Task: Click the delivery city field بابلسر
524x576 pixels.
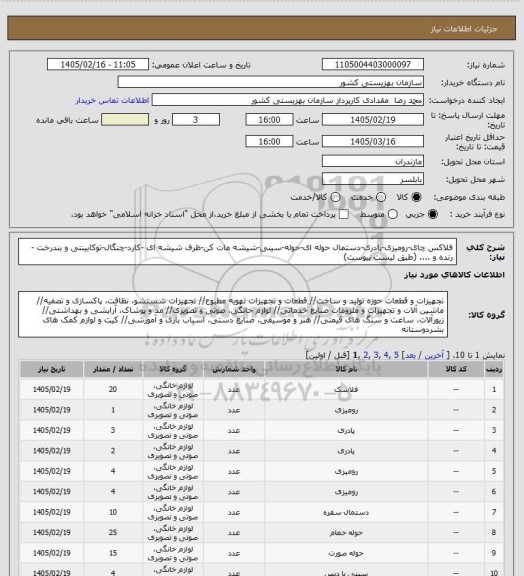Action: 373,179
